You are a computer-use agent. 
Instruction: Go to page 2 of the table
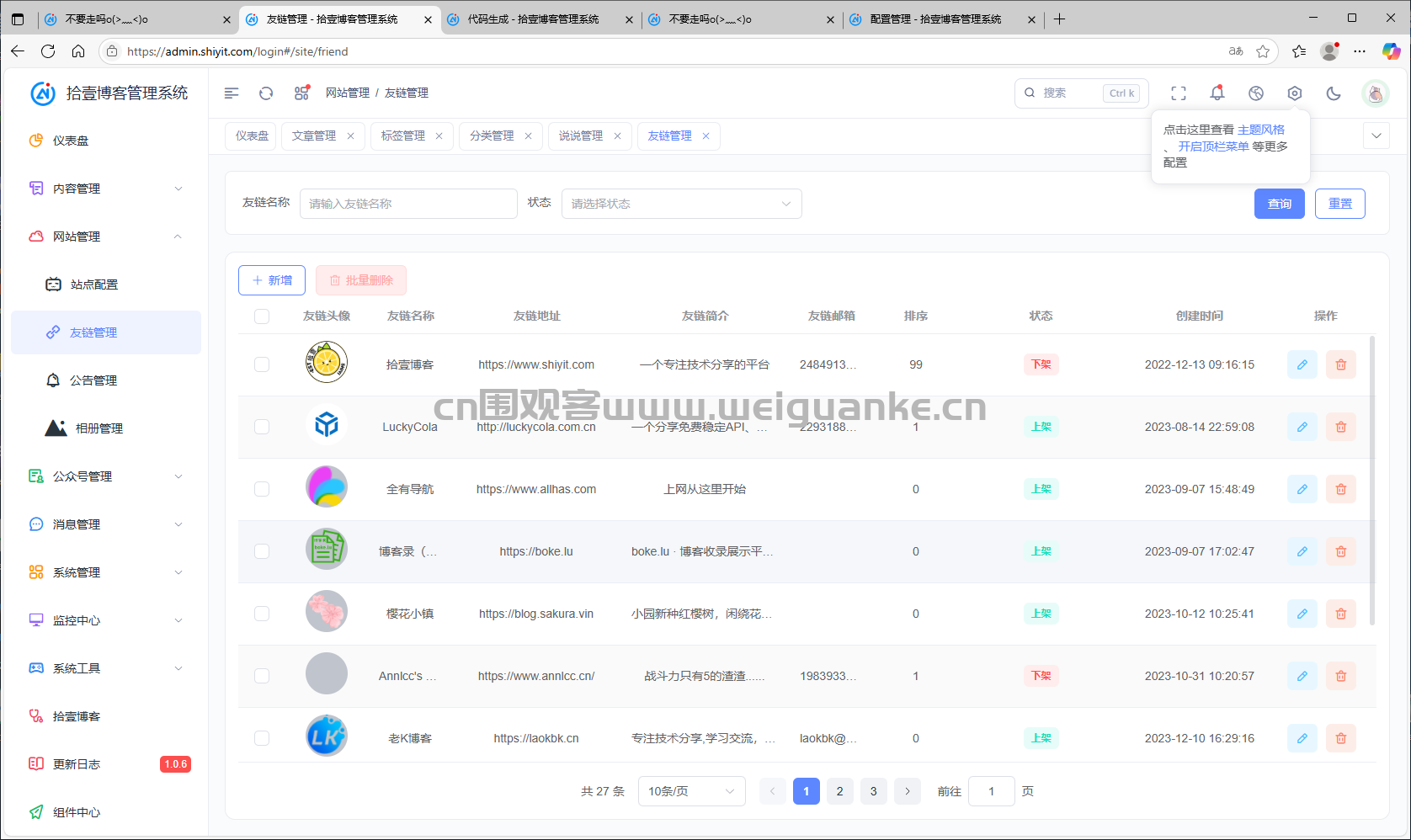pyautogui.click(x=839, y=791)
